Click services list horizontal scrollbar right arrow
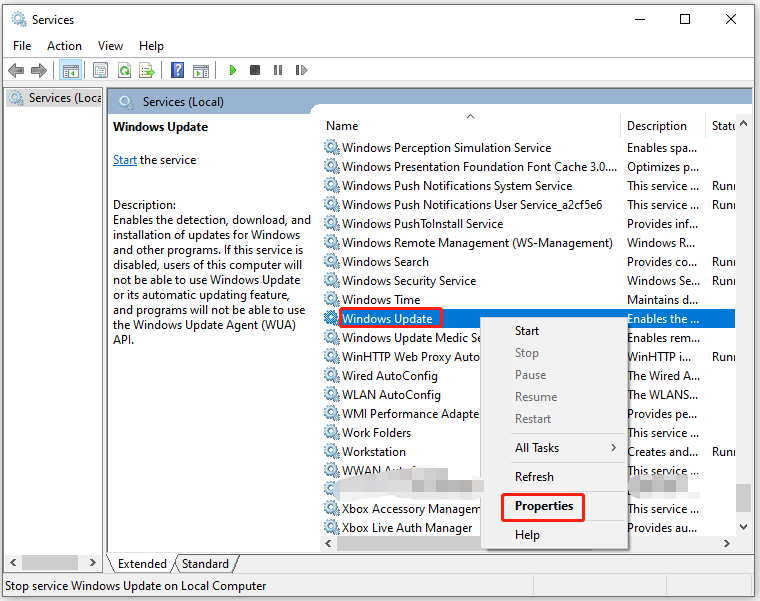Screen dimensions: 760x601 [x=727, y=543]
